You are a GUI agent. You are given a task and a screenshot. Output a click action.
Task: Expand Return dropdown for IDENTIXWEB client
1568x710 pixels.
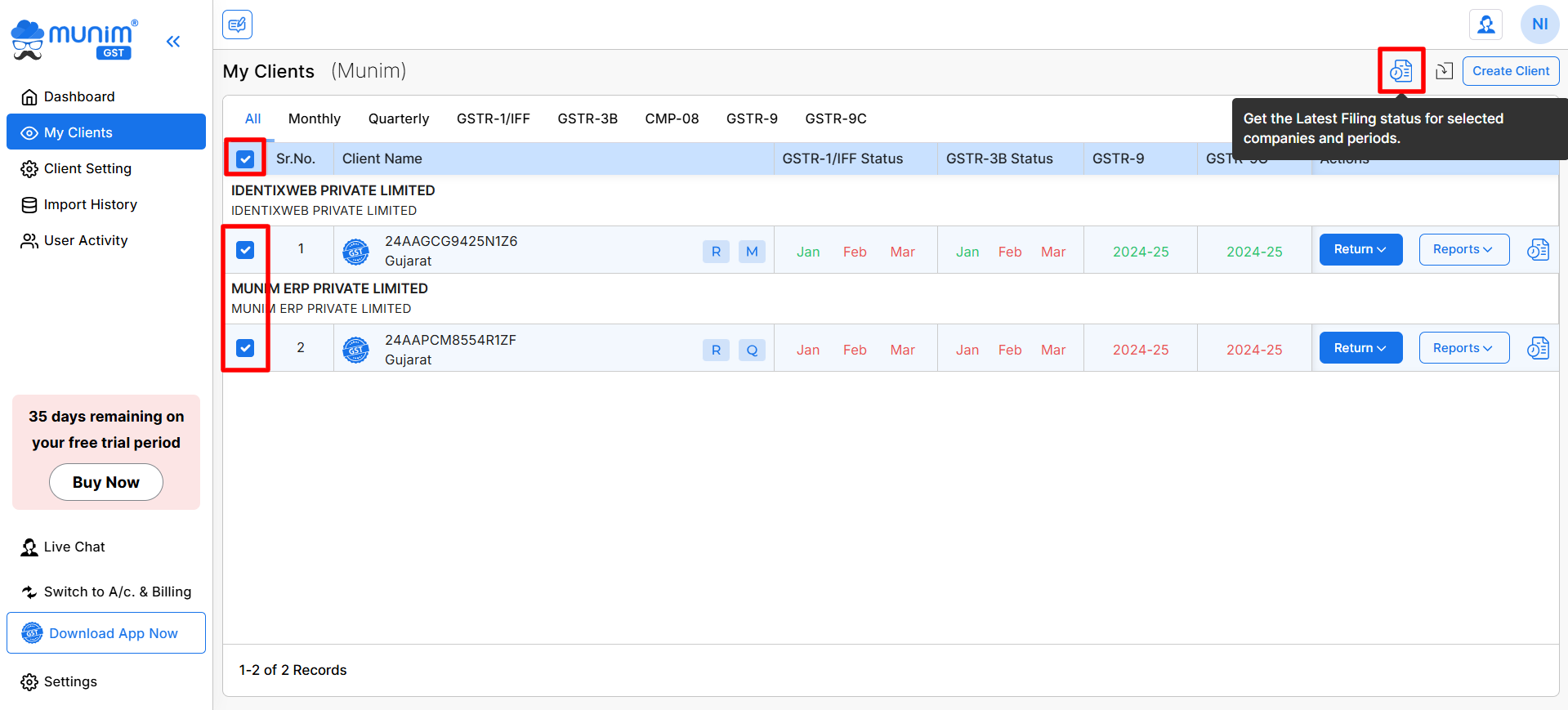[x=1360, y=250]
